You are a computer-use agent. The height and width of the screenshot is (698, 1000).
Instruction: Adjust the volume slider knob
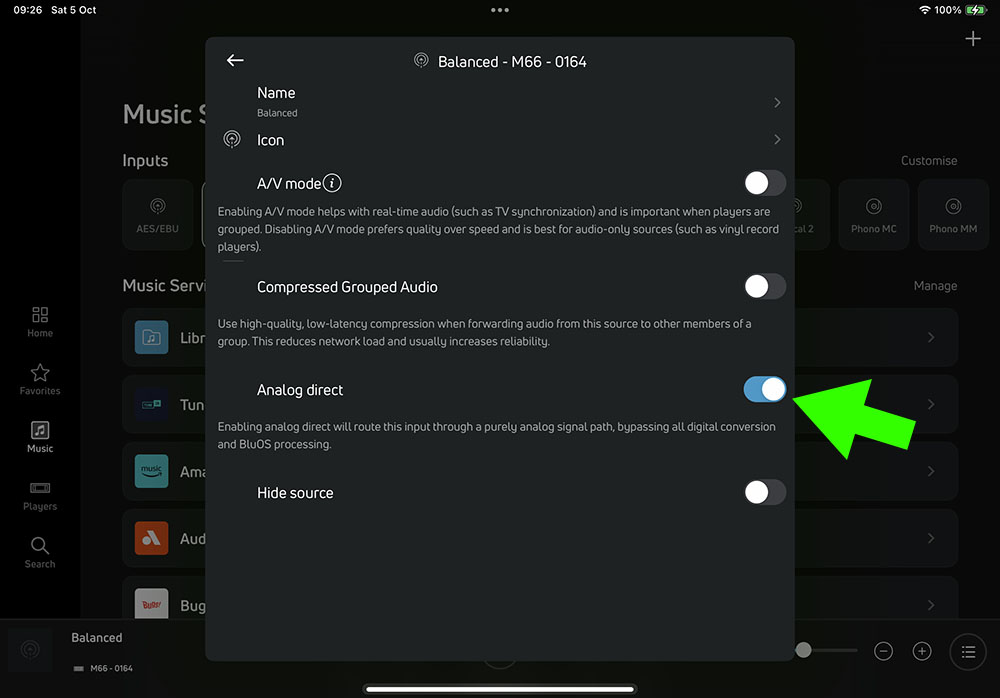coord(804,650)
